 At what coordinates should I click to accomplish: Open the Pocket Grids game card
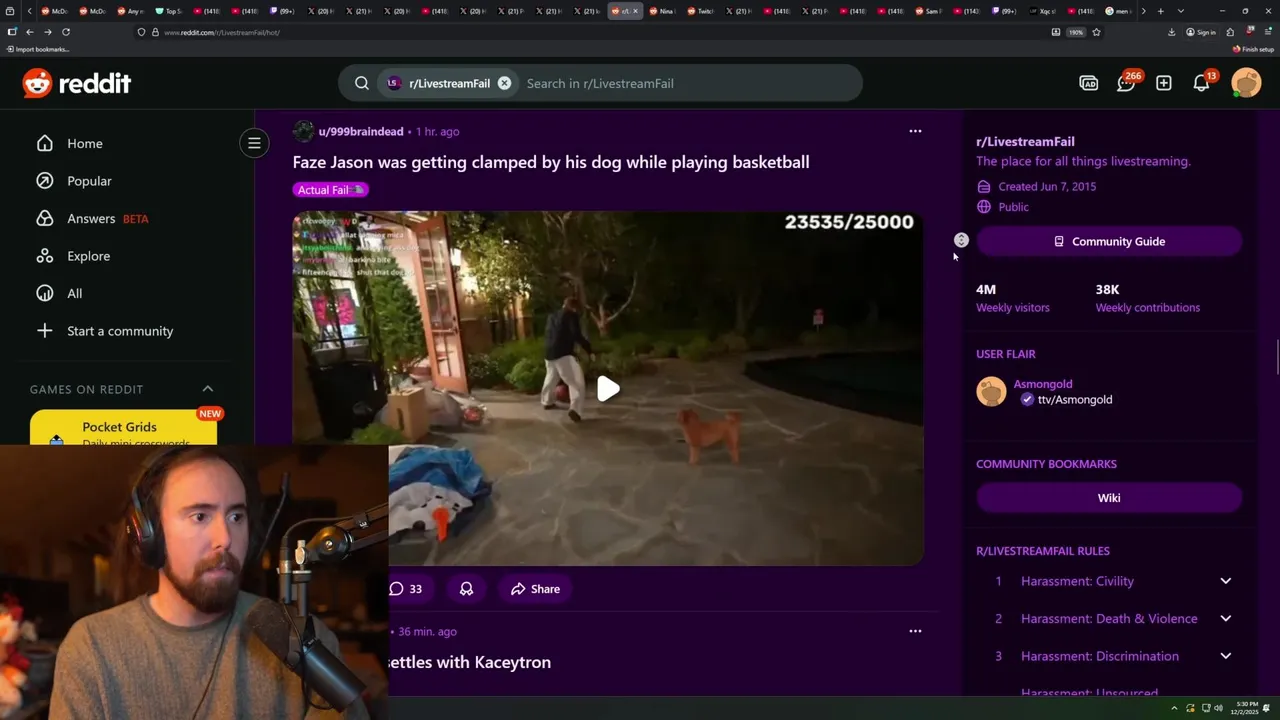point(123,428)
